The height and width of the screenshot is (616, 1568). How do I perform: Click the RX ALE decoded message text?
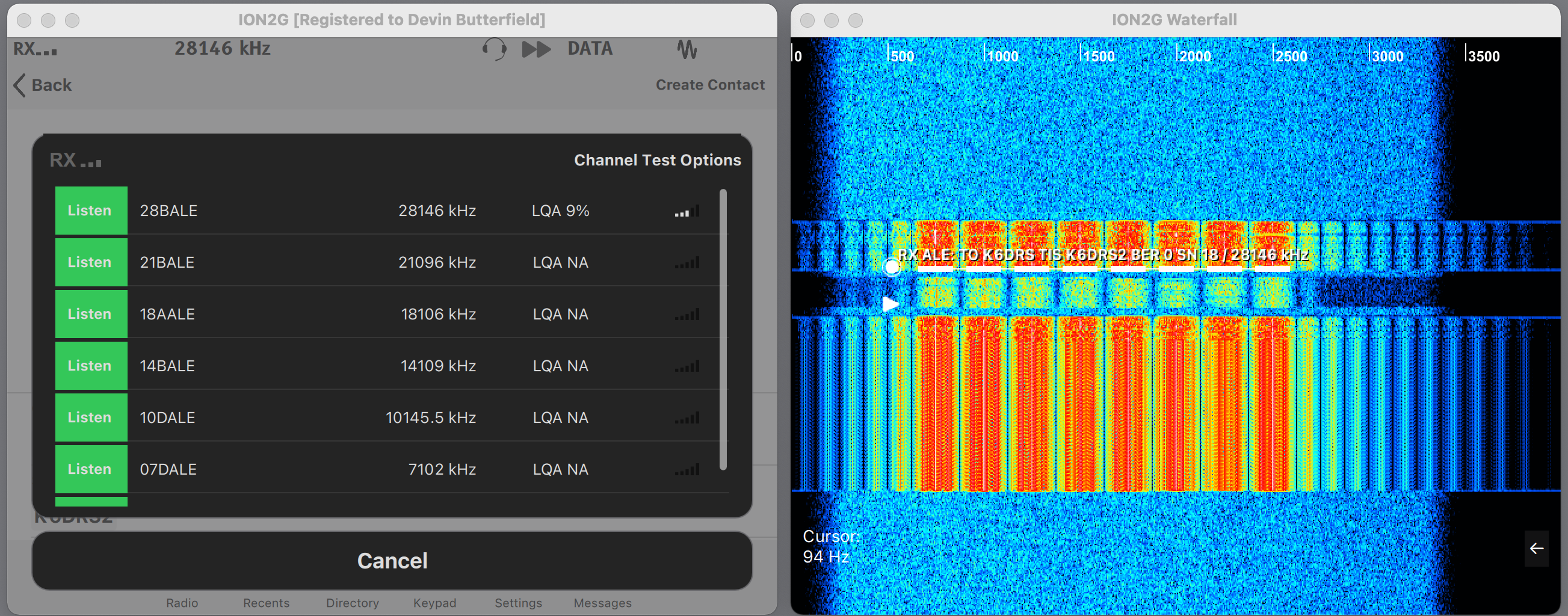[1103, 255]
